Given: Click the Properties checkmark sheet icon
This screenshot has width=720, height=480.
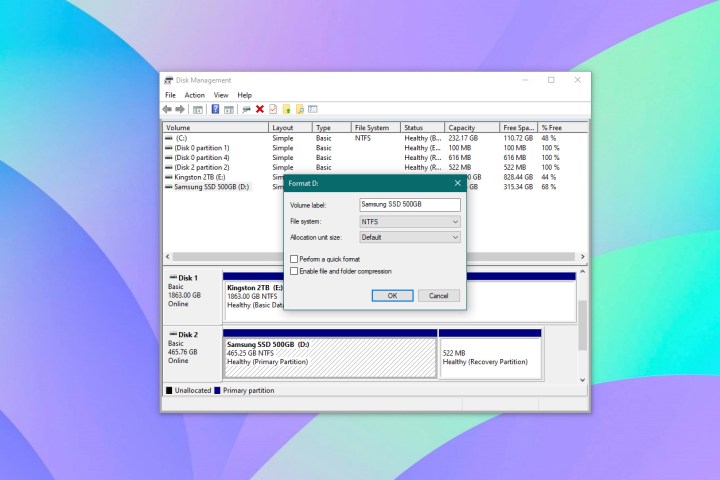Looking at the screenshot, I should pyautogui.click(x=273, y=109).
